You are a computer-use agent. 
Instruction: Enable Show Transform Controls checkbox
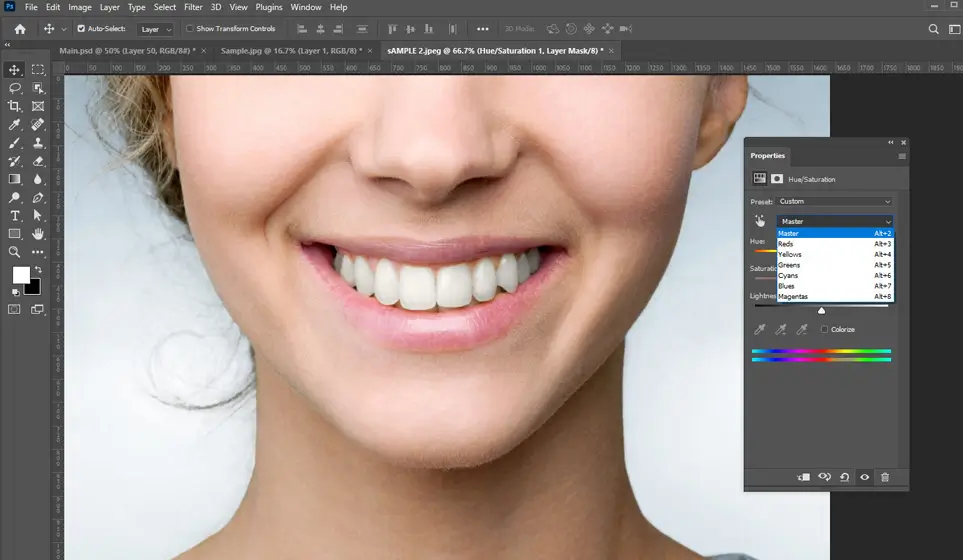click(190, 28)
